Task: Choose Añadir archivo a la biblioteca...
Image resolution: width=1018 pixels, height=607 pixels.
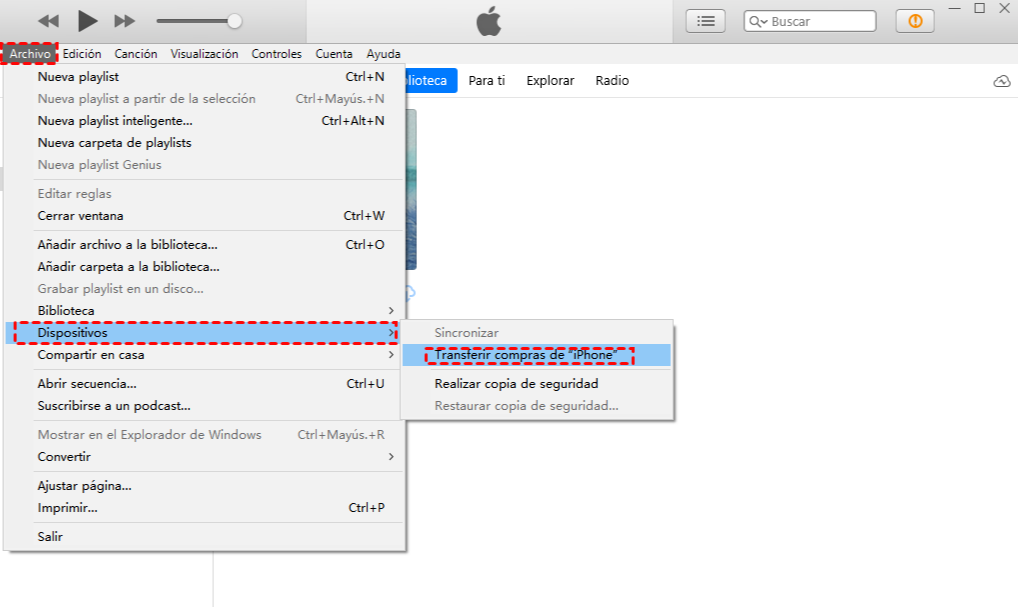Action: 205,245
